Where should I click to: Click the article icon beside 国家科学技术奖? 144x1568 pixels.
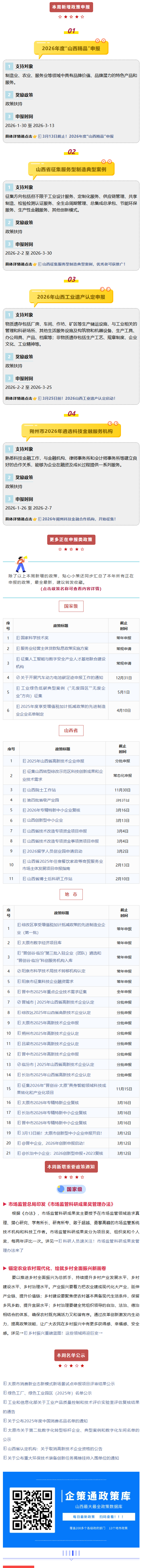(x=18, y=638)
